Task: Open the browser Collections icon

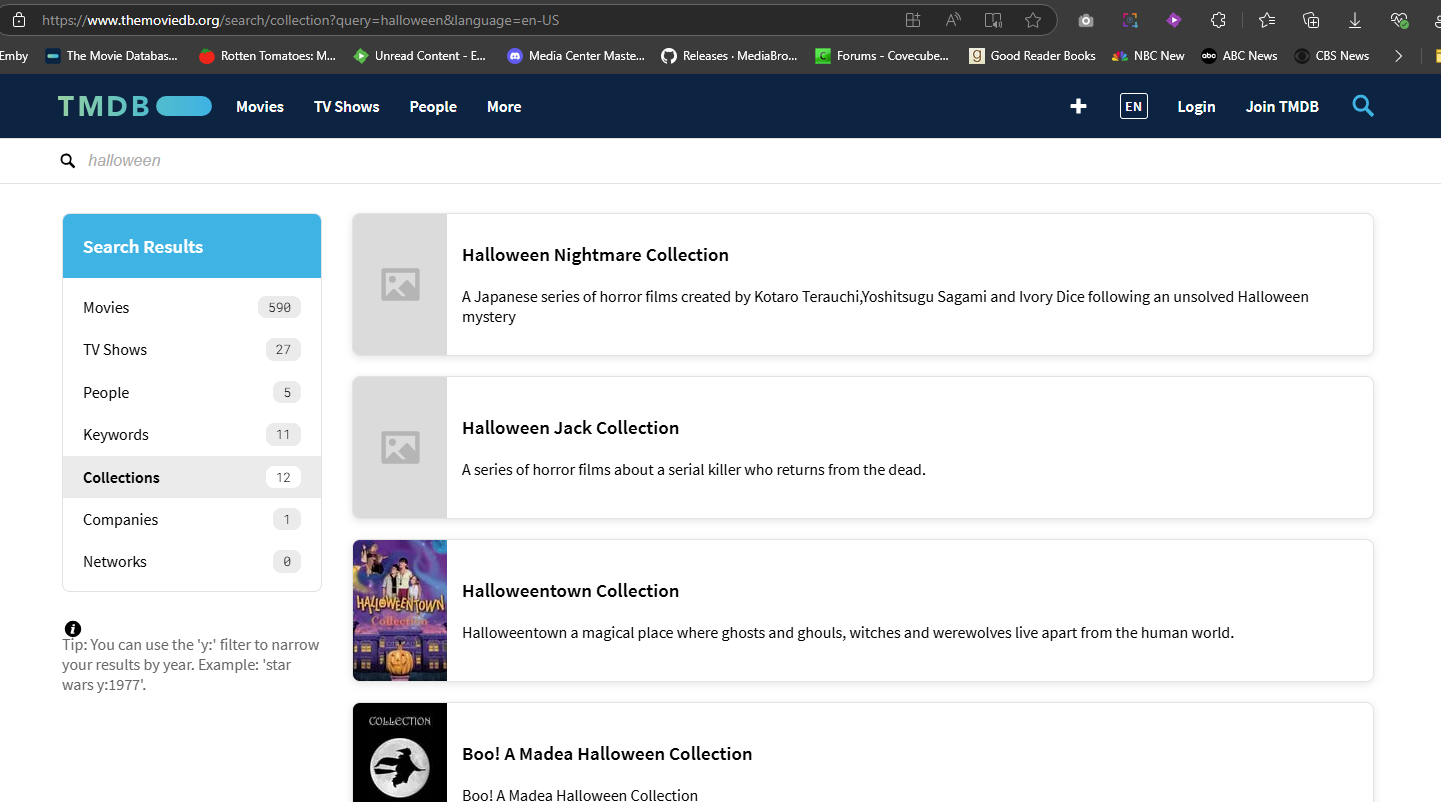Action: pyautogui.click(x=1311, y=20)
